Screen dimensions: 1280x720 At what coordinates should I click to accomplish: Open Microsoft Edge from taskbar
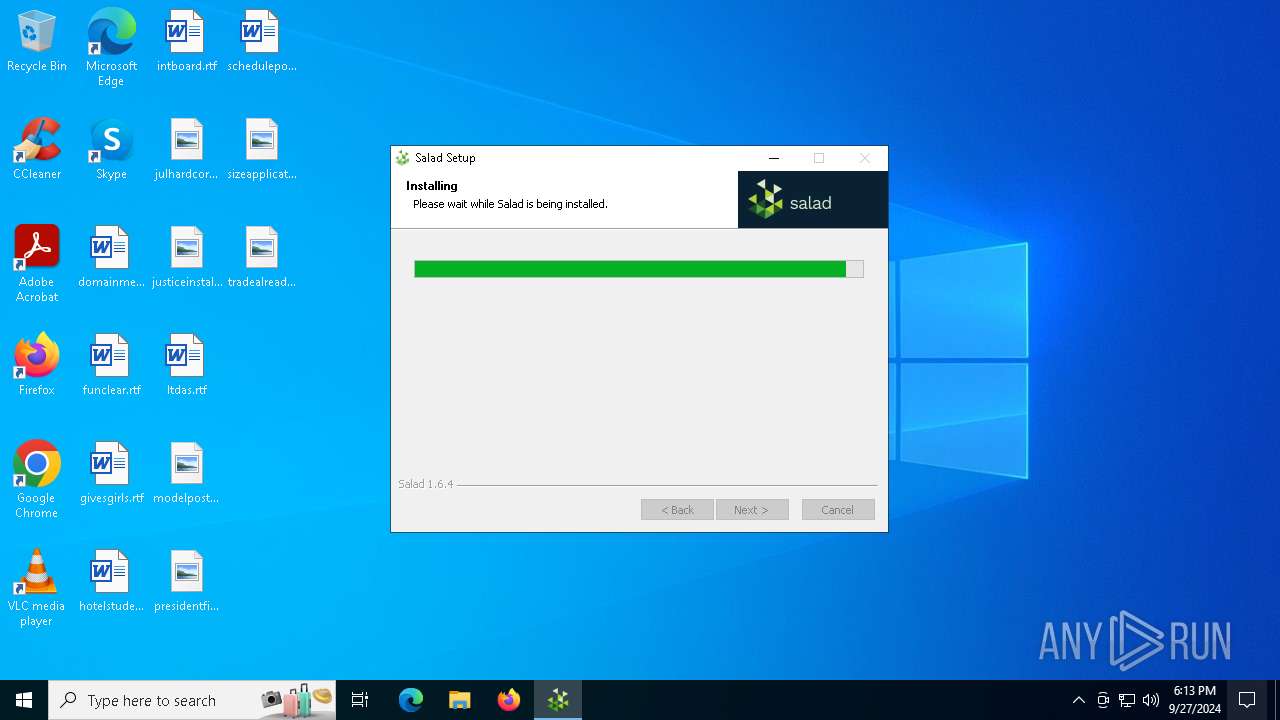pos(411,700)
